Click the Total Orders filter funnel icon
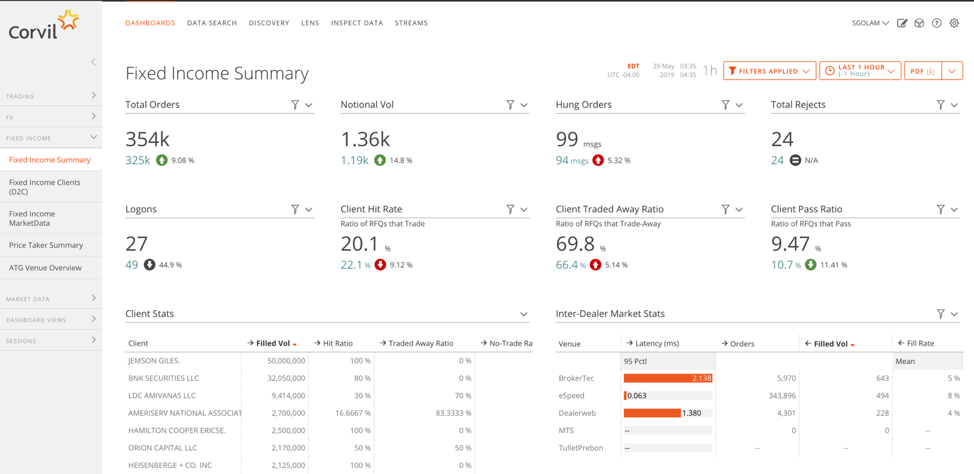This screenshot has height=474, width=974. pos(295,105)
